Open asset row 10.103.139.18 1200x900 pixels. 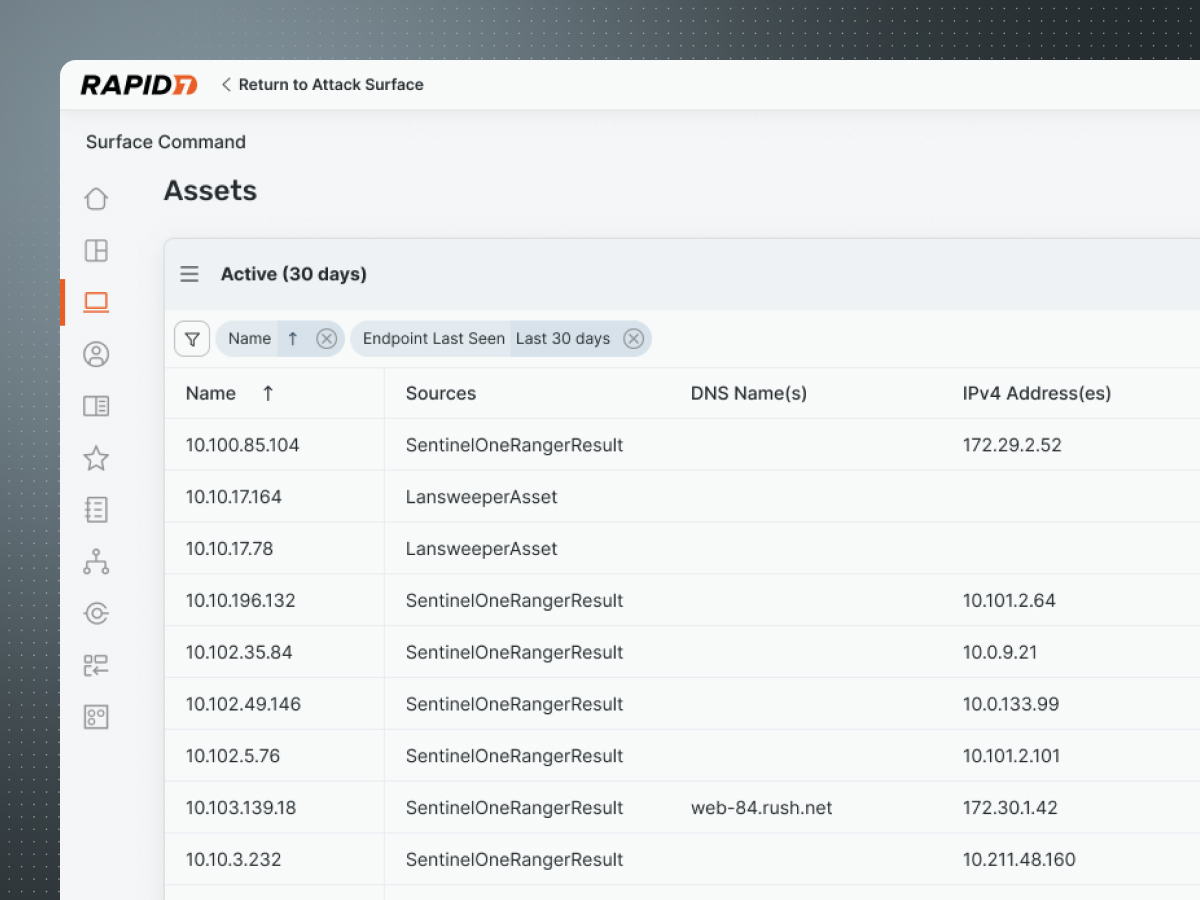[241, 808]
